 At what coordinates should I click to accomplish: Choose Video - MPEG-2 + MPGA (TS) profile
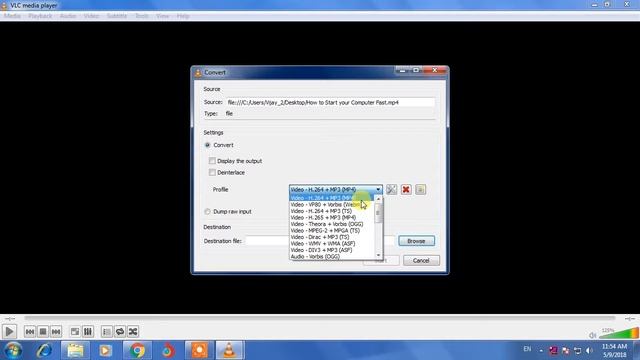(x=332, y=231)
